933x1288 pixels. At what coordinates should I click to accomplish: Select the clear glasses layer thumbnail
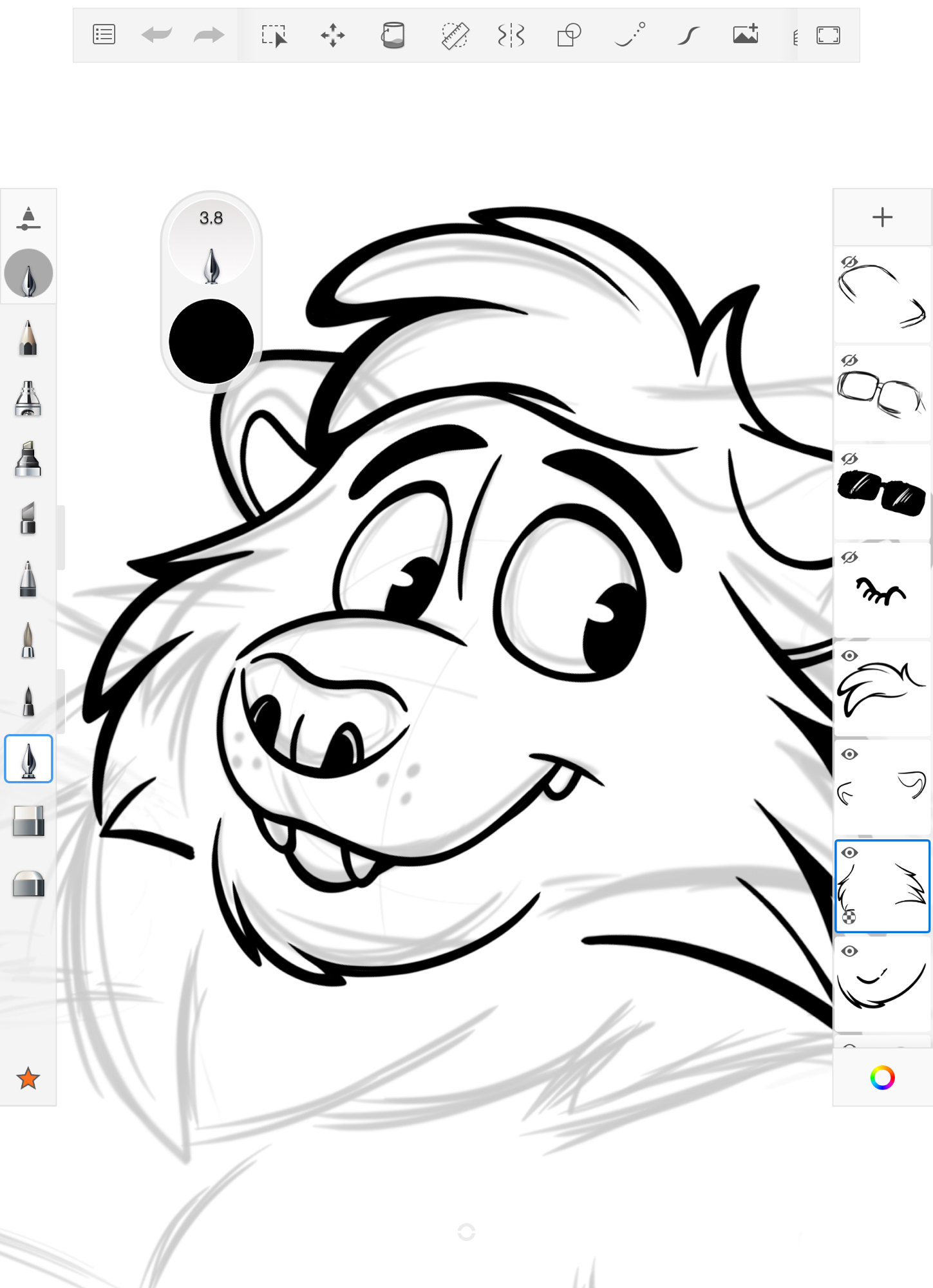(x=883, y=394)
